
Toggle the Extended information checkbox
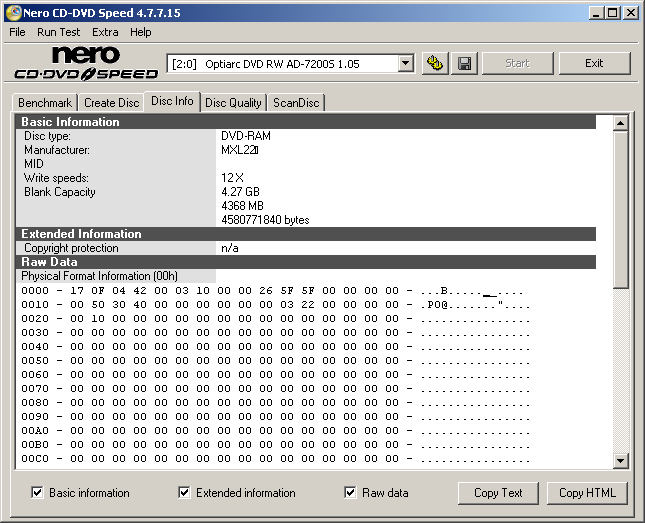pyautogui.click(x=184, y=492)
